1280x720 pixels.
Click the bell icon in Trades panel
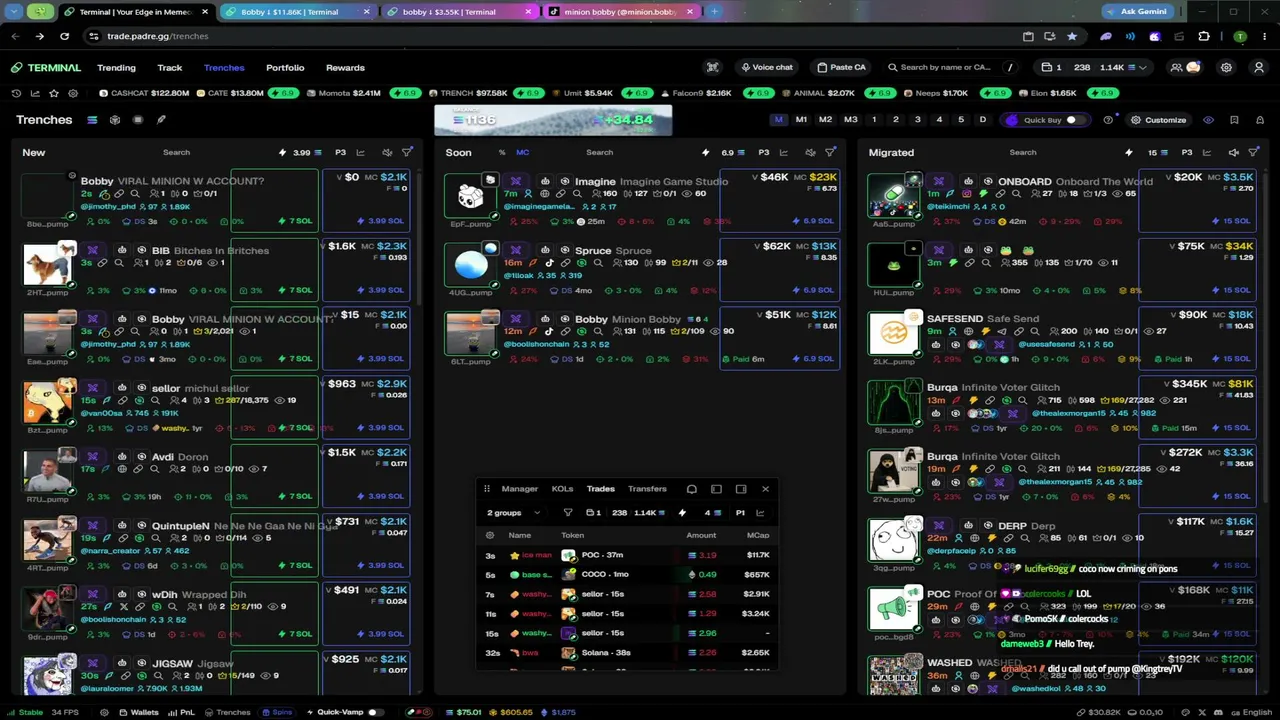[x=691, y=489]
